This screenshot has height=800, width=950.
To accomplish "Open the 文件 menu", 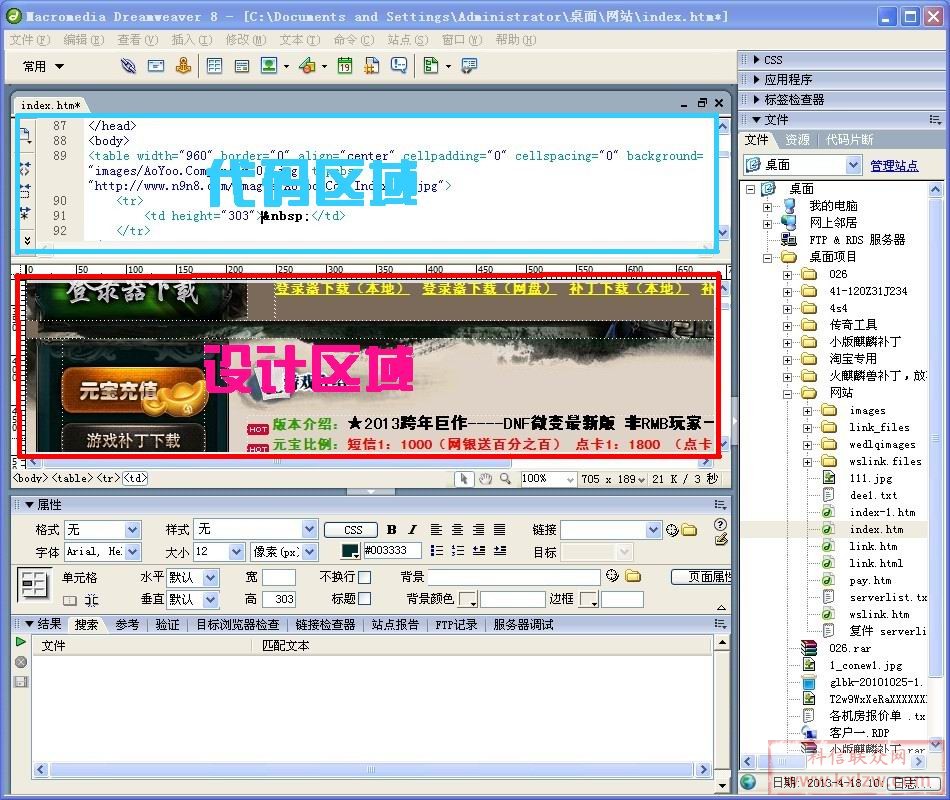I will click(29, 40).
